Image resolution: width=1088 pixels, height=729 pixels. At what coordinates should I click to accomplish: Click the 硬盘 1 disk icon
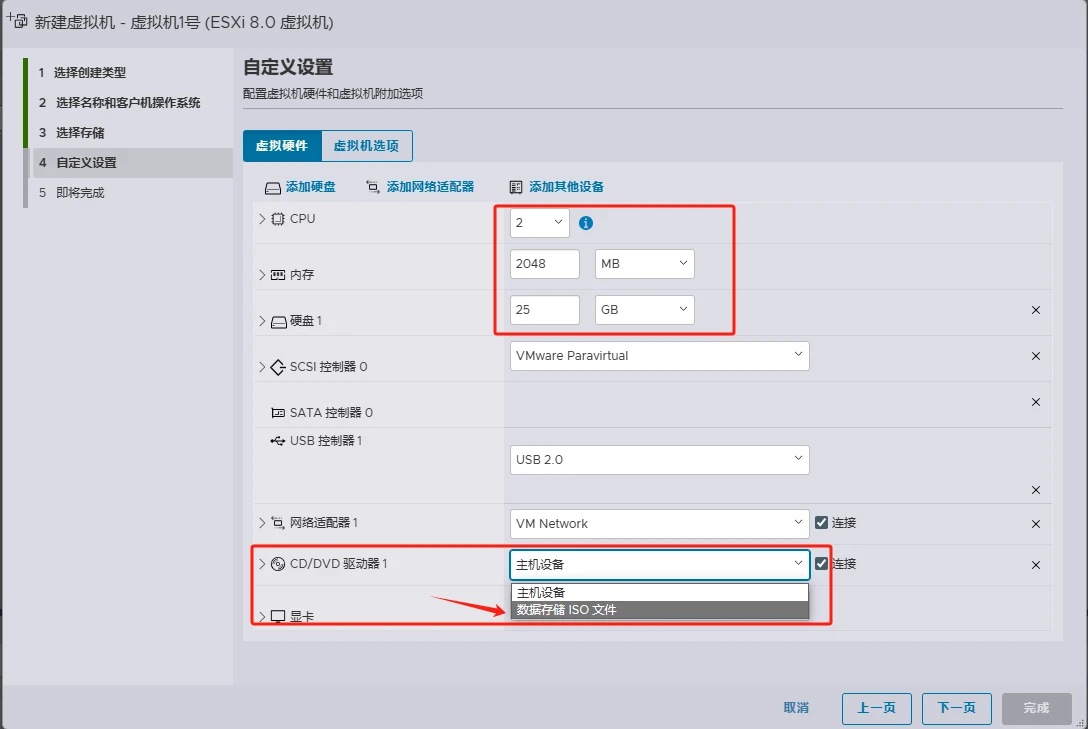tap(278, 322)
